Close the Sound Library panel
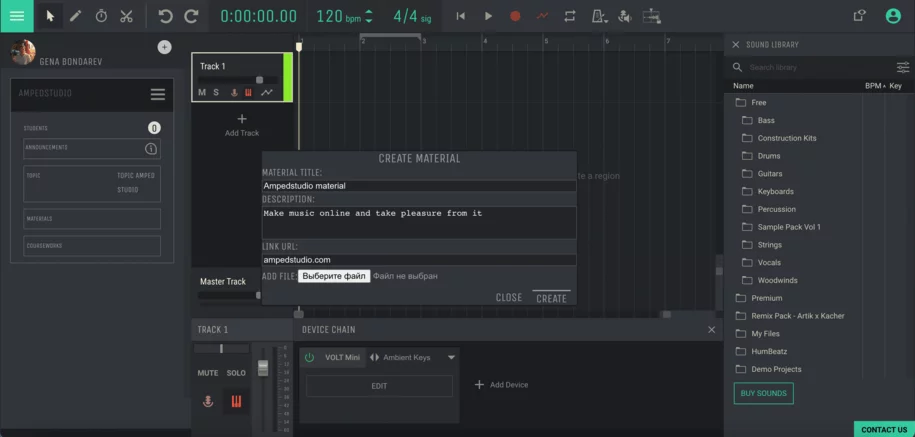This screenshot has height=437, width=915. click(x=735, y=44)
